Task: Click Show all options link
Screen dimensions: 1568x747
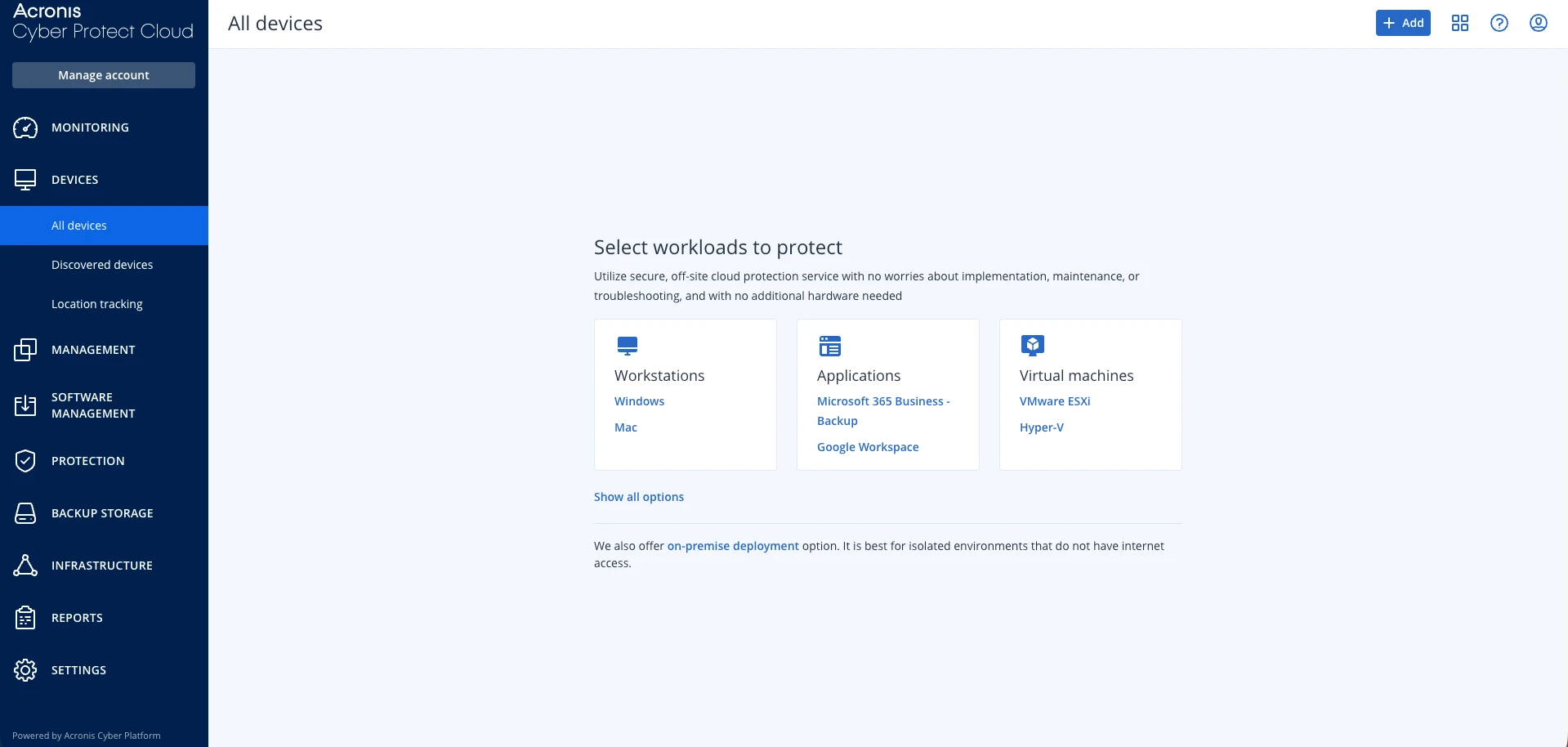Action: coord(639,497)
